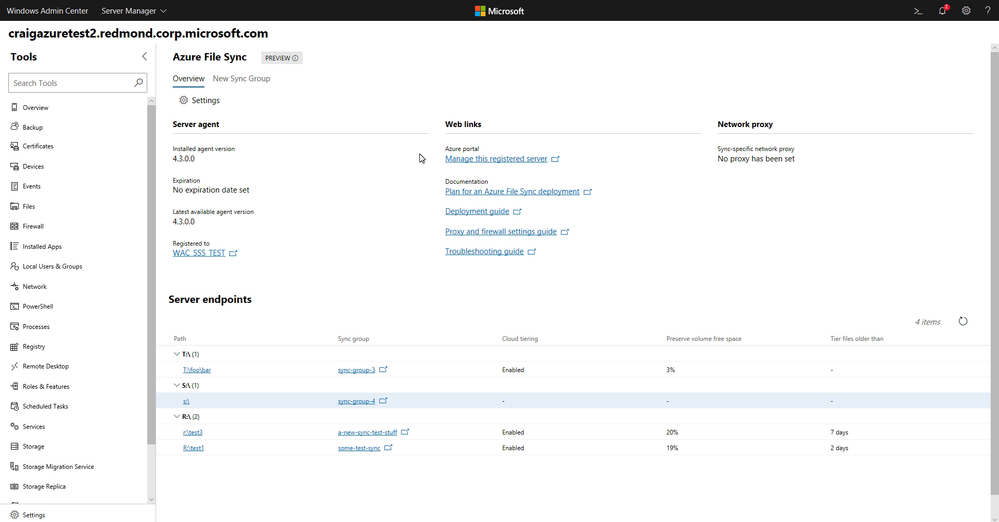Click the main page vertical scrollbar
This screenshot has width=999, height=522.
[x=995, y=274]
